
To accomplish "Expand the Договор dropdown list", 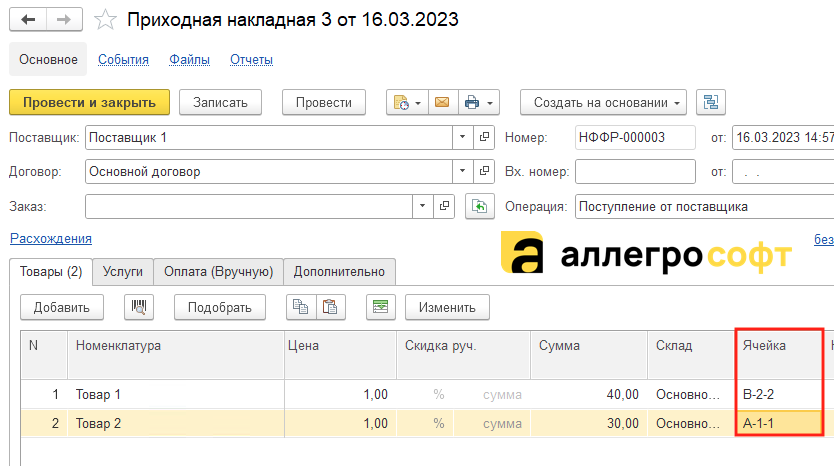I will 462,171.
